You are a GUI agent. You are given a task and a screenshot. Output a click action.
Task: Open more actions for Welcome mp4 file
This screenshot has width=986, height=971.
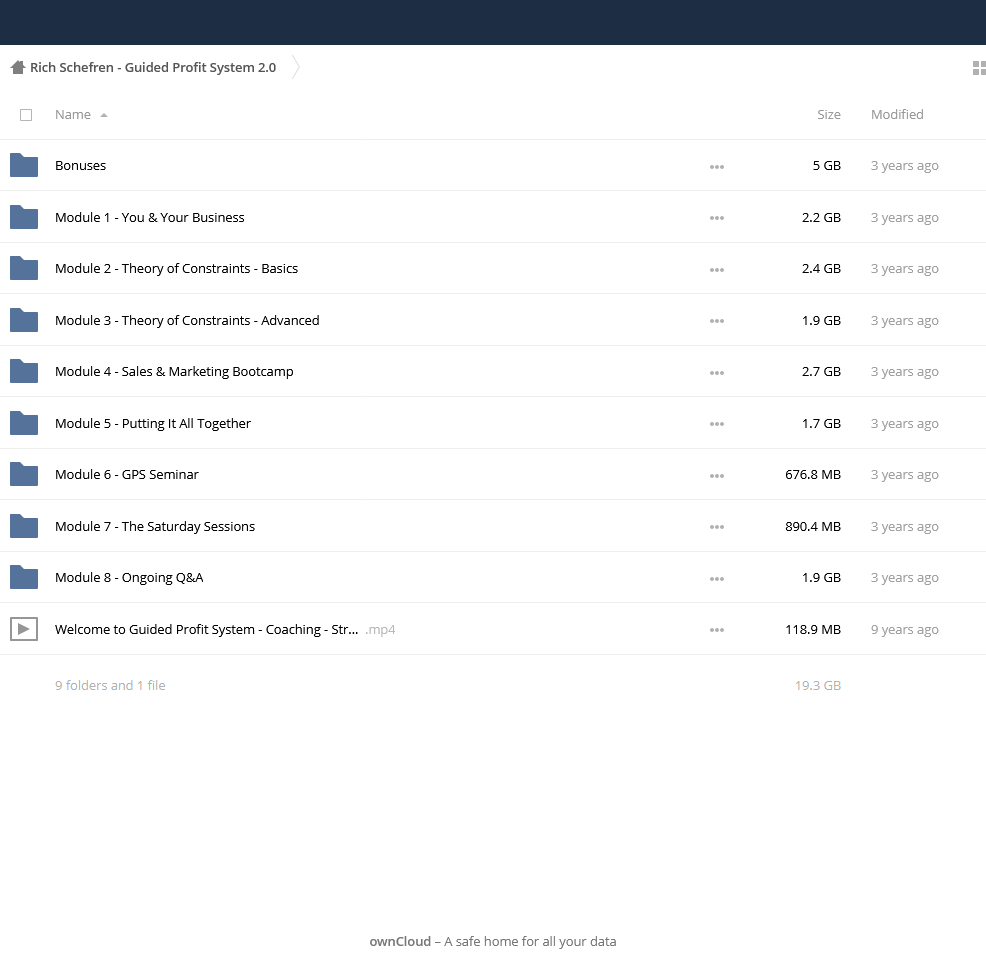(717, 630)
